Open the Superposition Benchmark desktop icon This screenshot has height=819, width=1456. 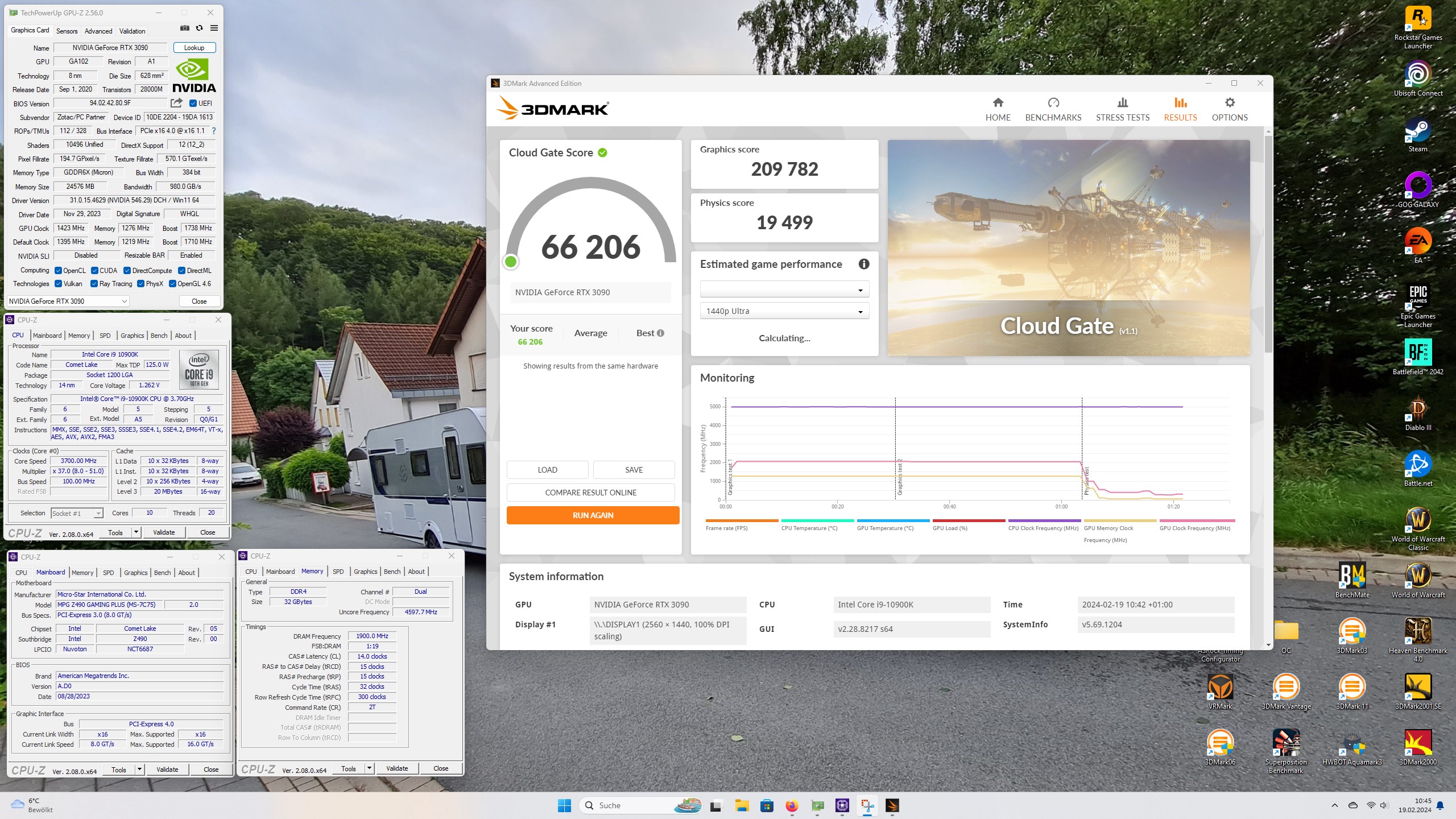tap(1285, 751)
